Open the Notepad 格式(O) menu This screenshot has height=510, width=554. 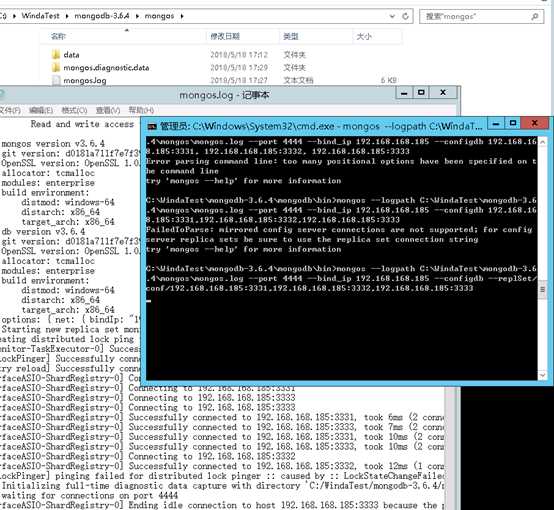(74, 110)
